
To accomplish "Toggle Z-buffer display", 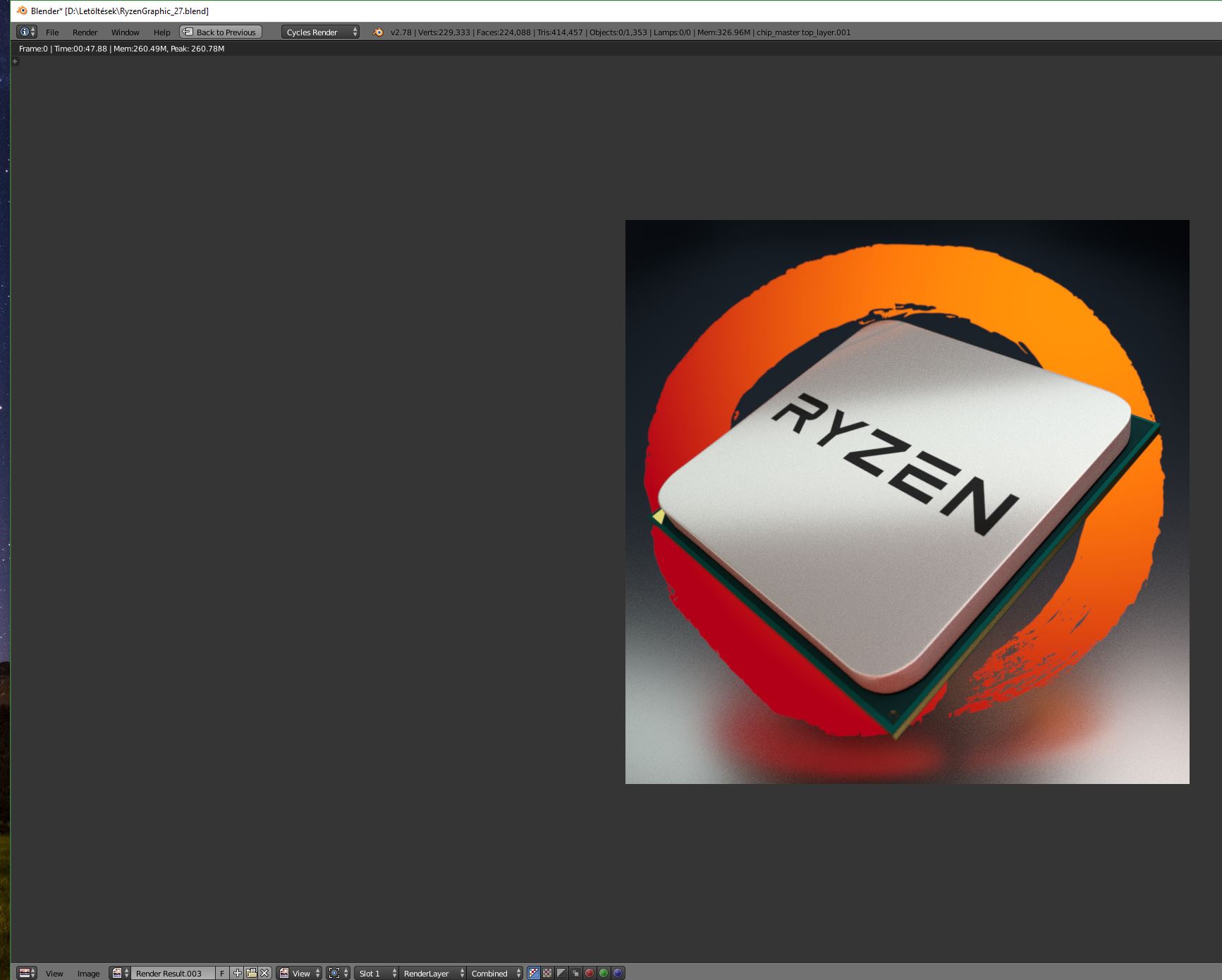I will click(x=575, y=973).
